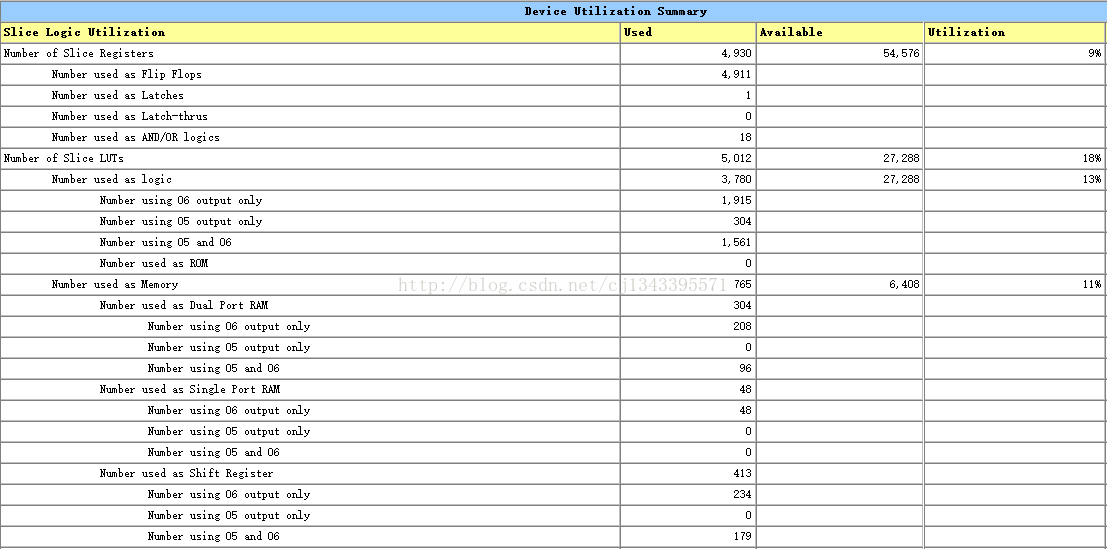Select Number used as Latches label
1107x549 pixels.
[117, 95]
